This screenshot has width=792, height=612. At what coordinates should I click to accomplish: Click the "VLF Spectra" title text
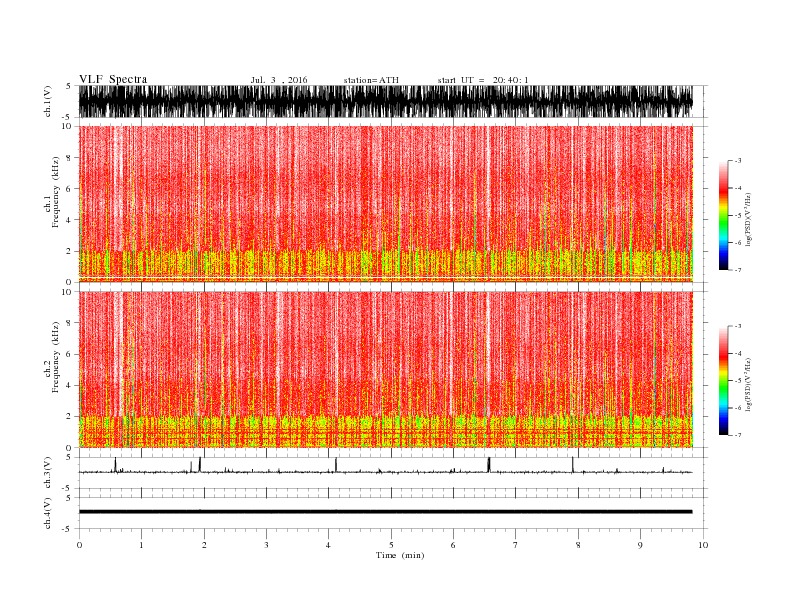click(113, 79)
